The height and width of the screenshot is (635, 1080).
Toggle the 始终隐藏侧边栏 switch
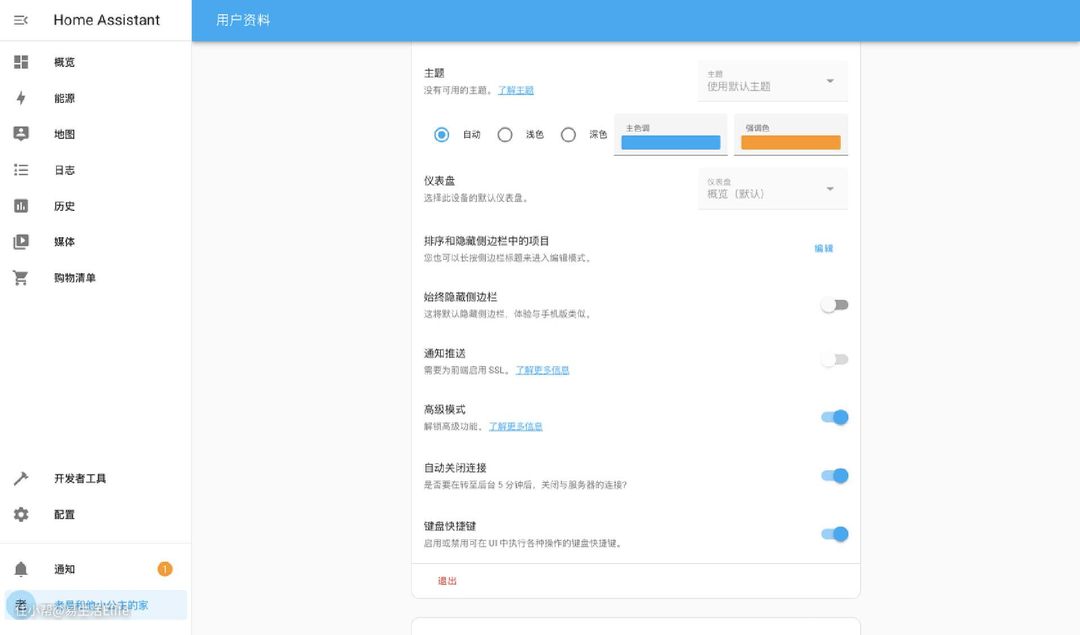[834, 305]
